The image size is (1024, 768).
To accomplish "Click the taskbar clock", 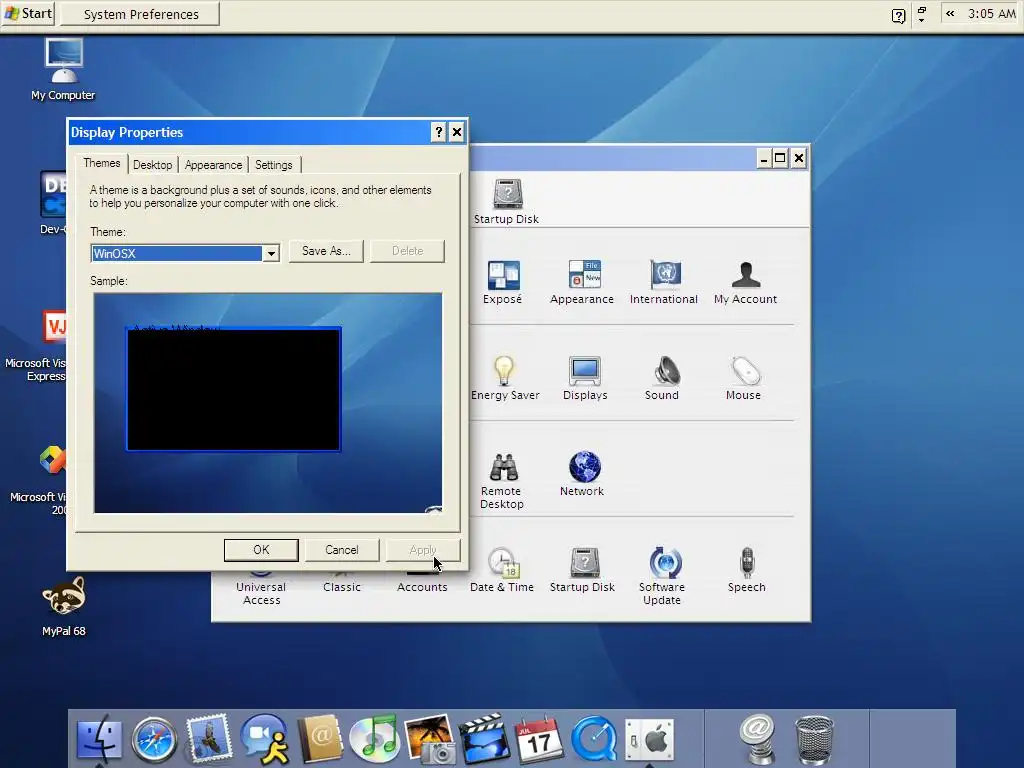I will (x=991, y=14).
